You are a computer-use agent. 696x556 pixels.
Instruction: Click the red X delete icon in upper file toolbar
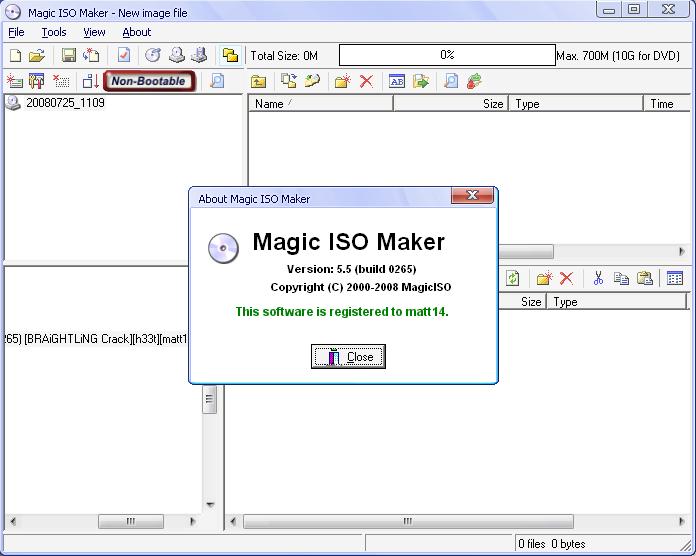[366, 81]
